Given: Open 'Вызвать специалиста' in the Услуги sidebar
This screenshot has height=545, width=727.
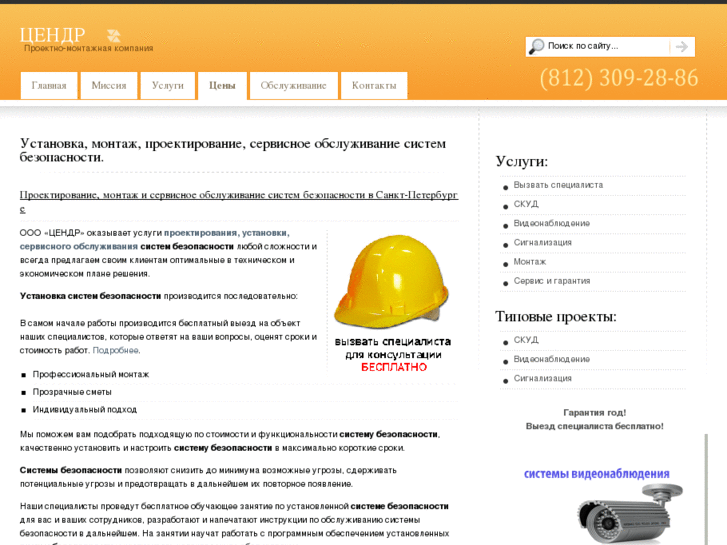Looking at the screenshot, I should click(558, 185).
